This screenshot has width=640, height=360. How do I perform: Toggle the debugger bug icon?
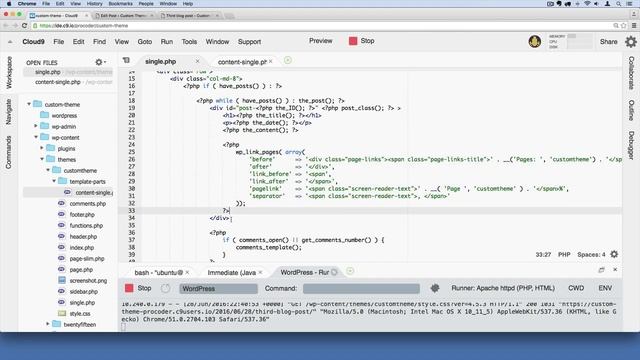(x=435, y=288)
